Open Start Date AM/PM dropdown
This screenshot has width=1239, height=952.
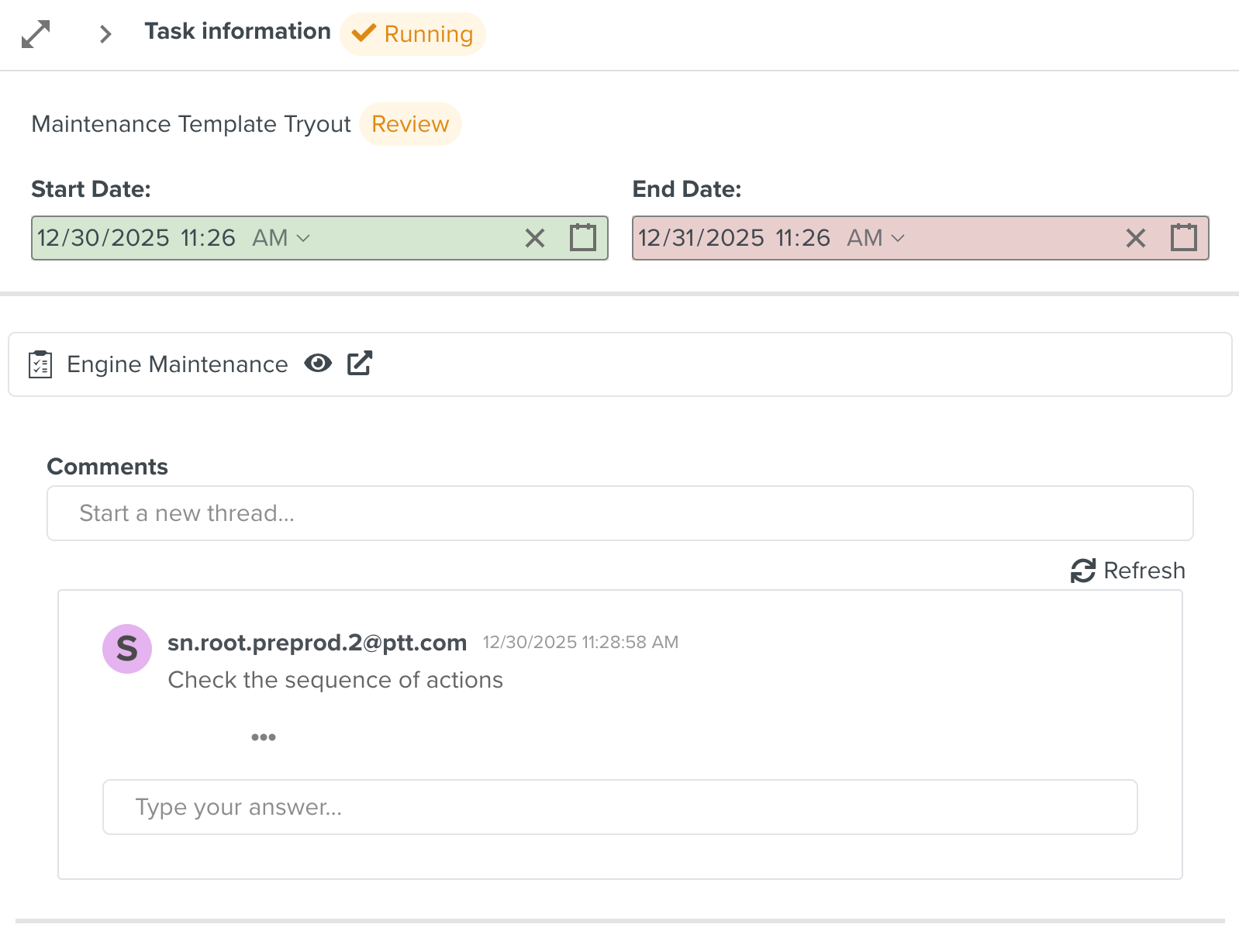click(281, 238)
